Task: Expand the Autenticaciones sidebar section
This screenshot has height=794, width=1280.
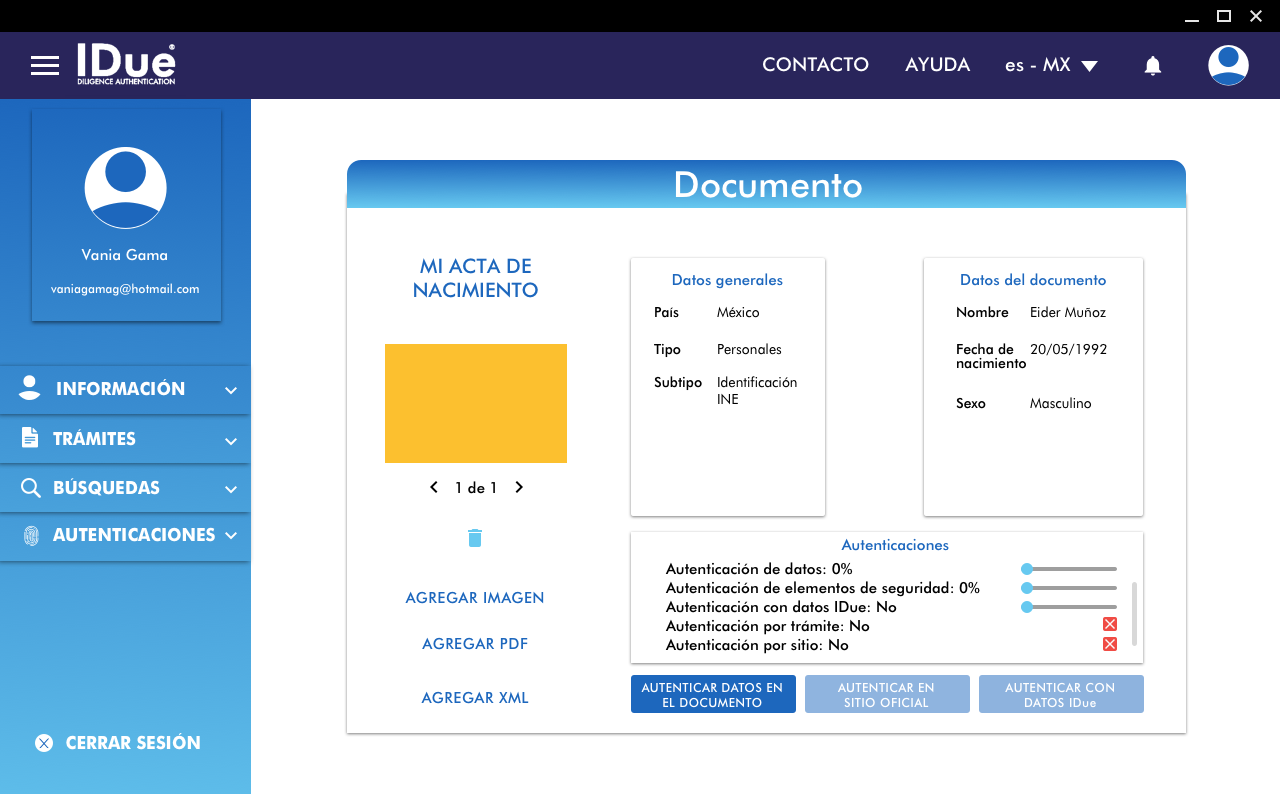Action: click(125, 535)
